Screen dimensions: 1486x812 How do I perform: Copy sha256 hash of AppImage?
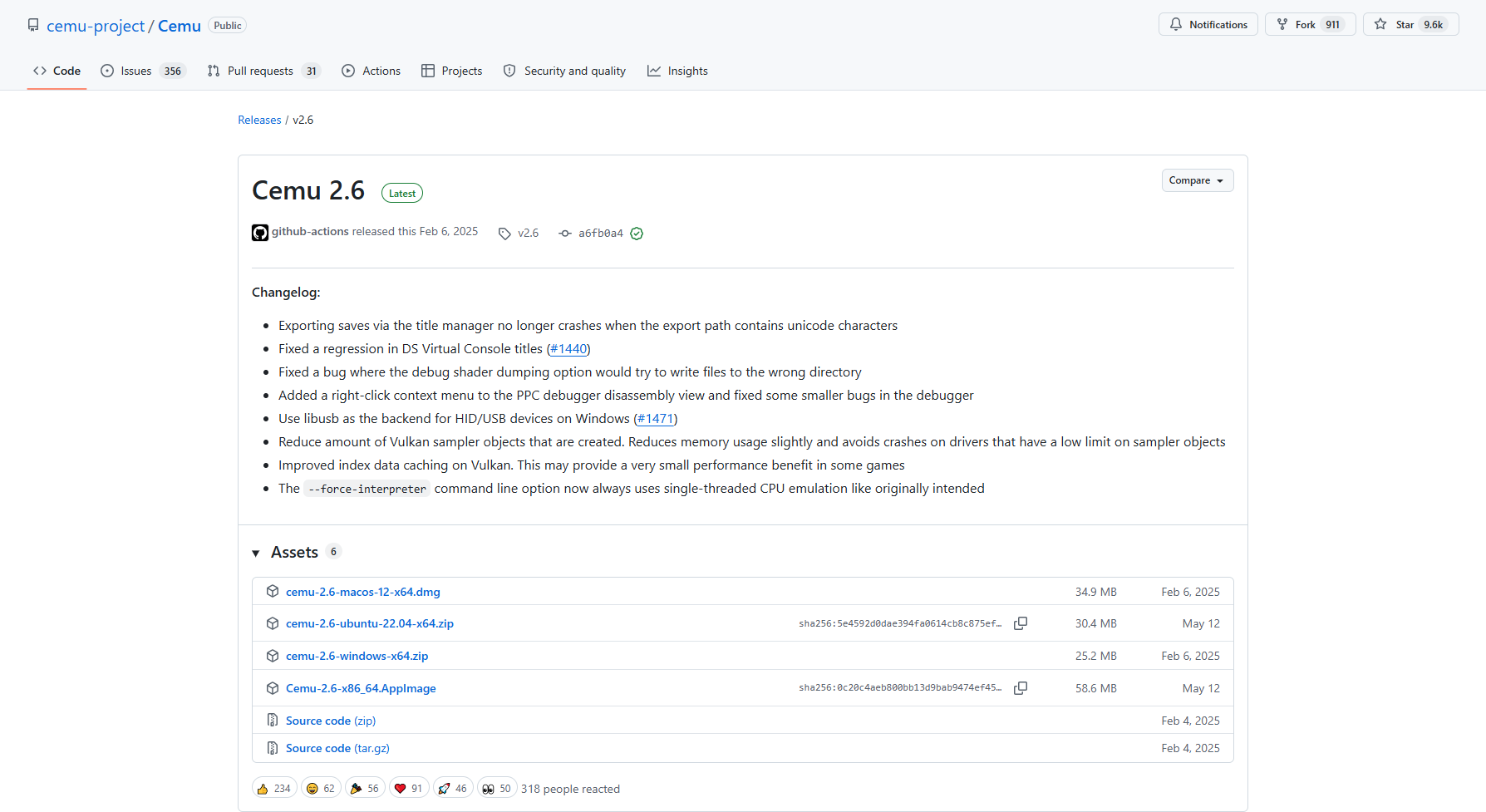[1021, 688]
